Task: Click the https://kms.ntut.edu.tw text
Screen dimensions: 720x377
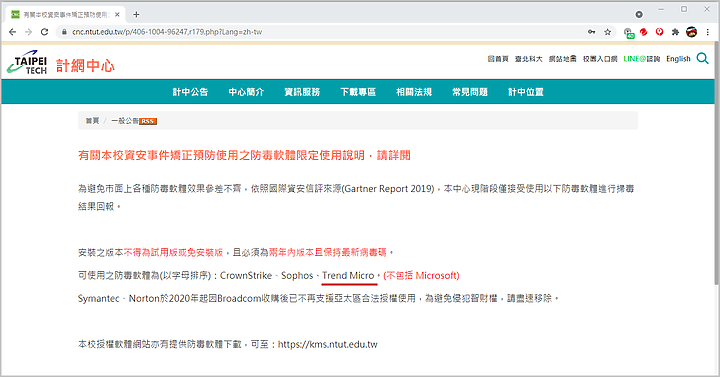Action: point(327,344)
